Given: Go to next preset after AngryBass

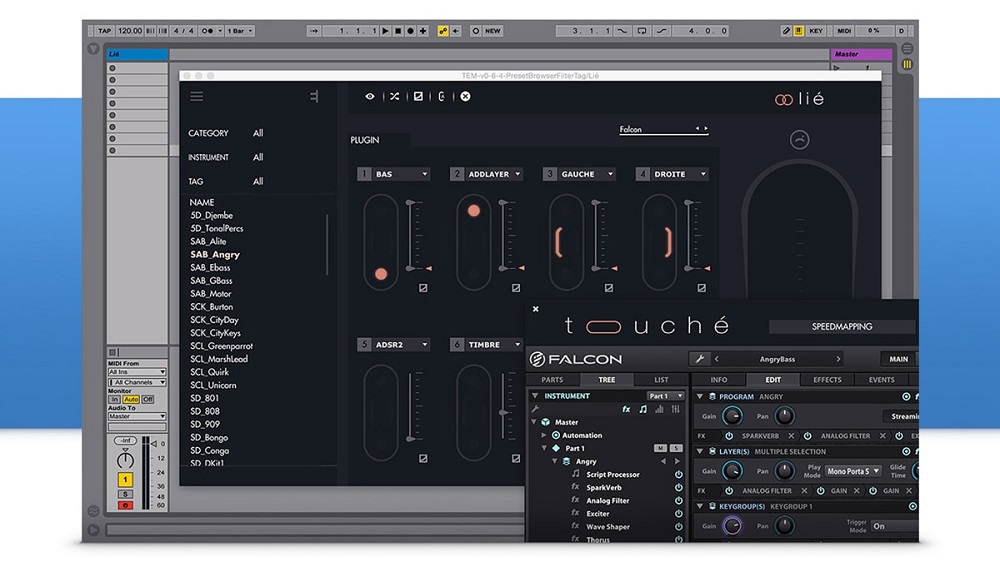Looking at the screenshot, I should coord(838,359).
